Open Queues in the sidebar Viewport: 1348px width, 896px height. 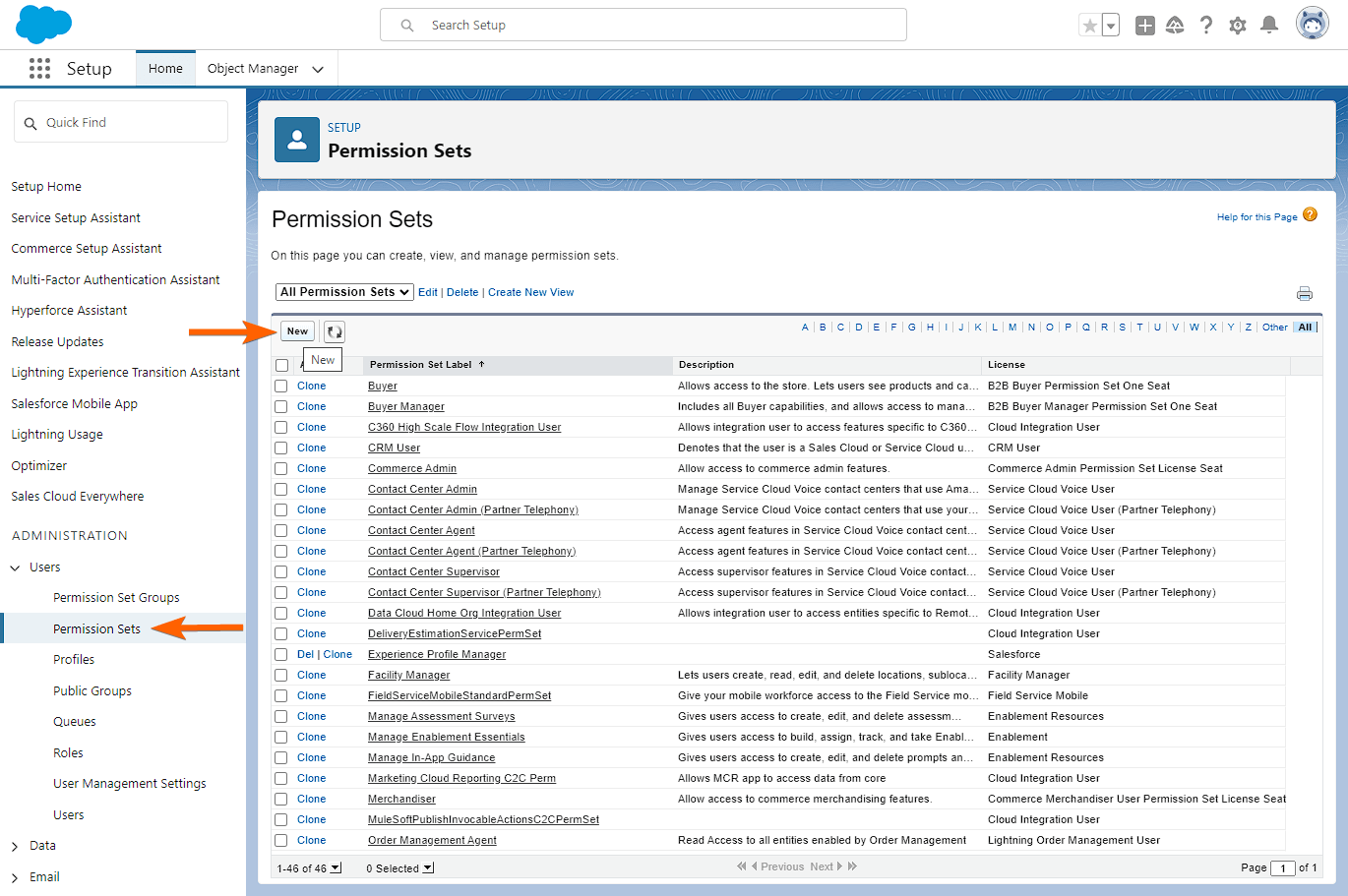coord(75,722)
